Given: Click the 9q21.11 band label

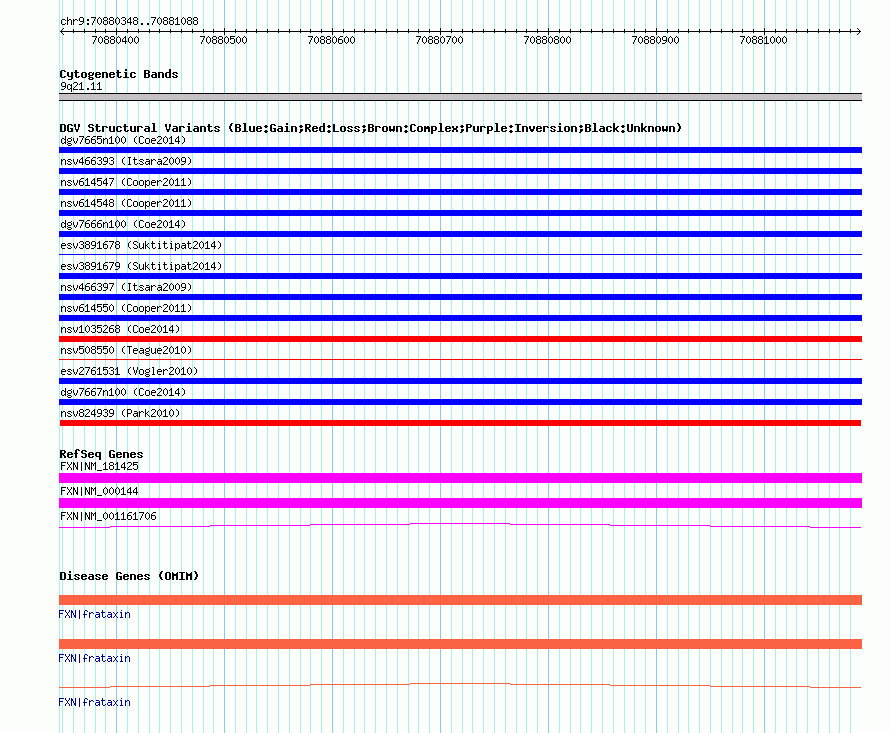Looking at the screenshot, I should pyautogui.click(x=81, y=86).
